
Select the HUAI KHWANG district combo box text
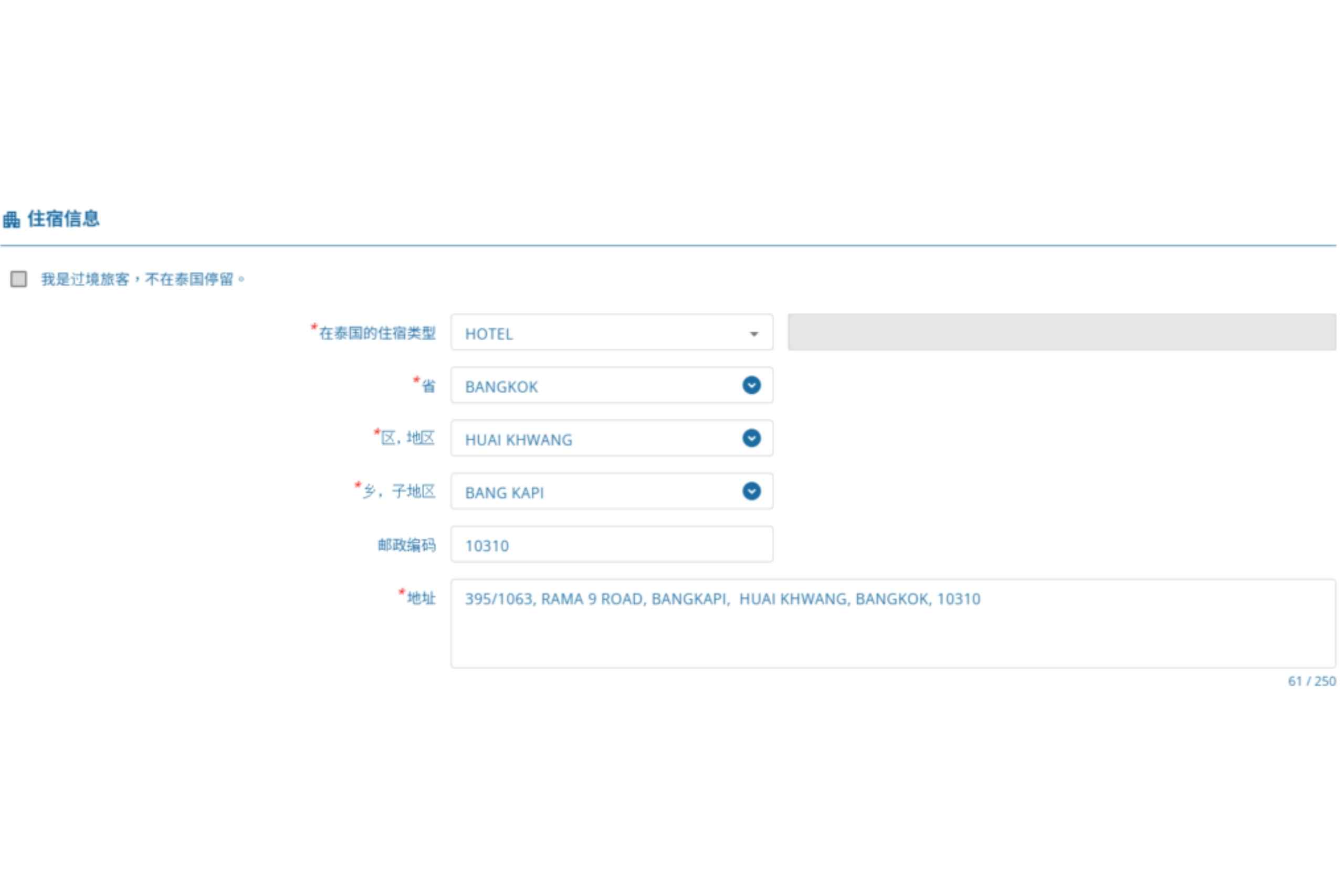click(519, 439)
